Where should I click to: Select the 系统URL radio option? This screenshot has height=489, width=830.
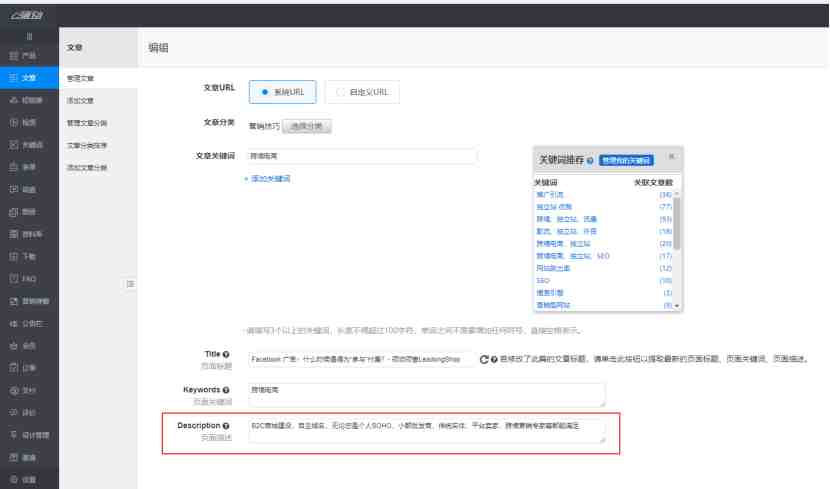click(x=283, y=92)
